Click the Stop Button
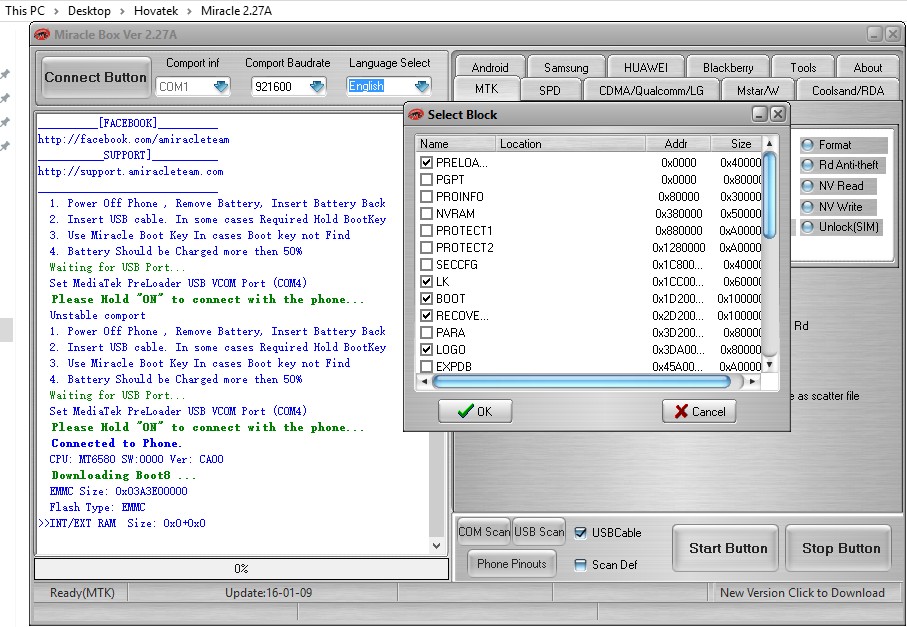The height and width of the screenshot is (627, 907). (x=841, y=548)
